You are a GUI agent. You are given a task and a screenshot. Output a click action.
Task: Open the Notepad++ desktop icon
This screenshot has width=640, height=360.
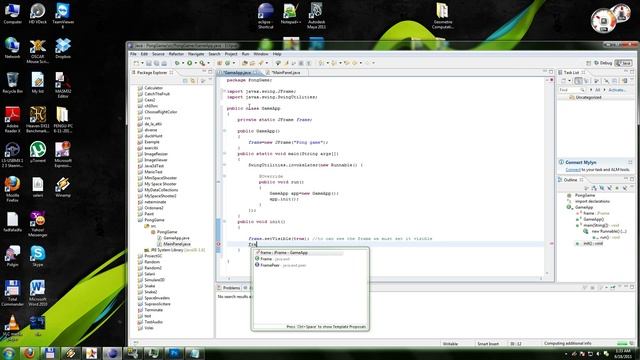(291, 13)
